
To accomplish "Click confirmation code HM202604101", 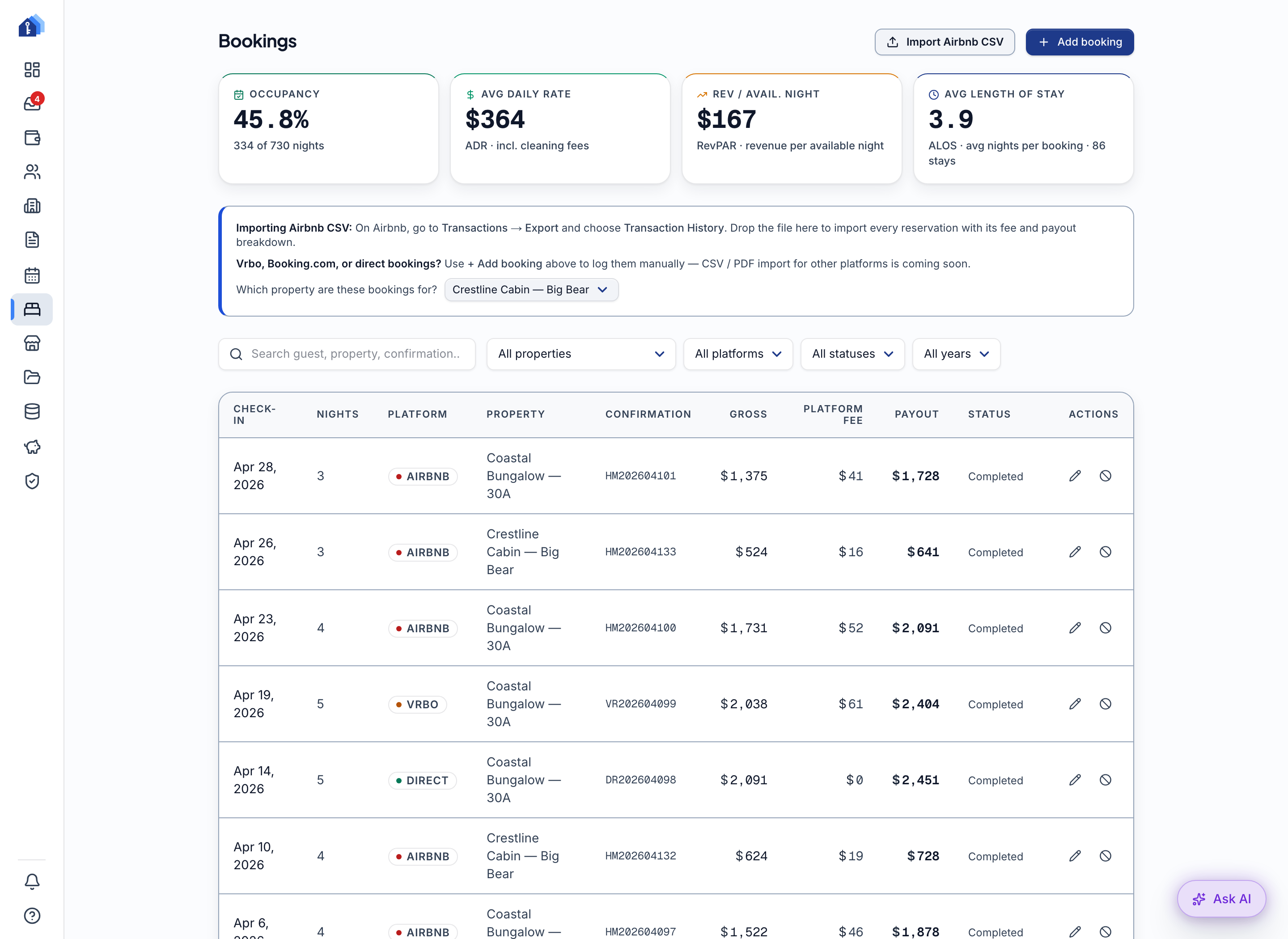I will click(x=640, y=476).
